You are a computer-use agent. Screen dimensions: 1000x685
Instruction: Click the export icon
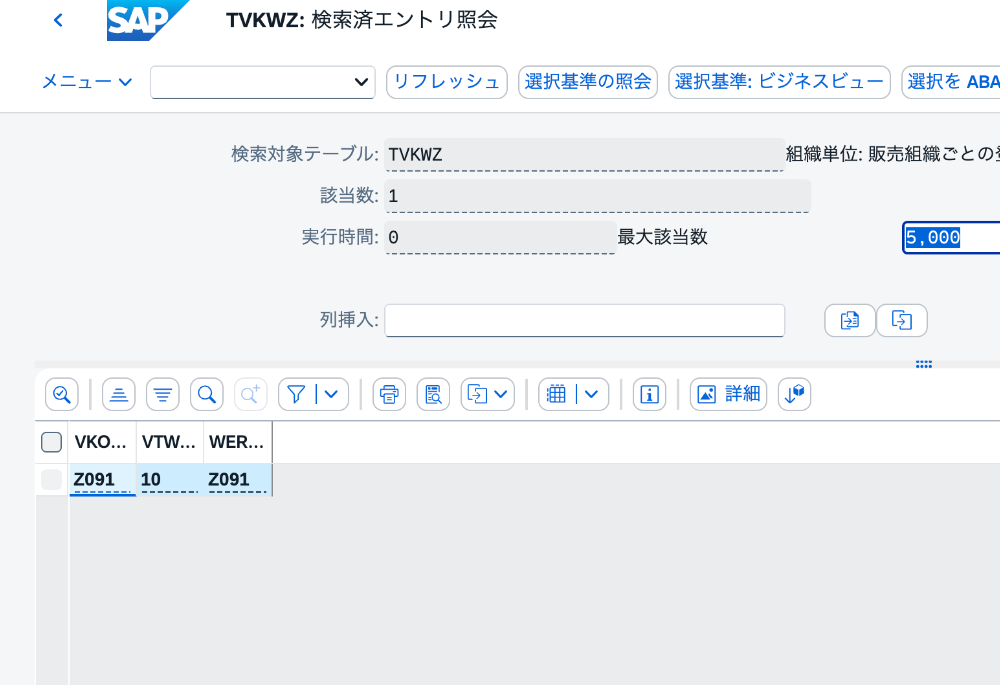click(477, 394)
